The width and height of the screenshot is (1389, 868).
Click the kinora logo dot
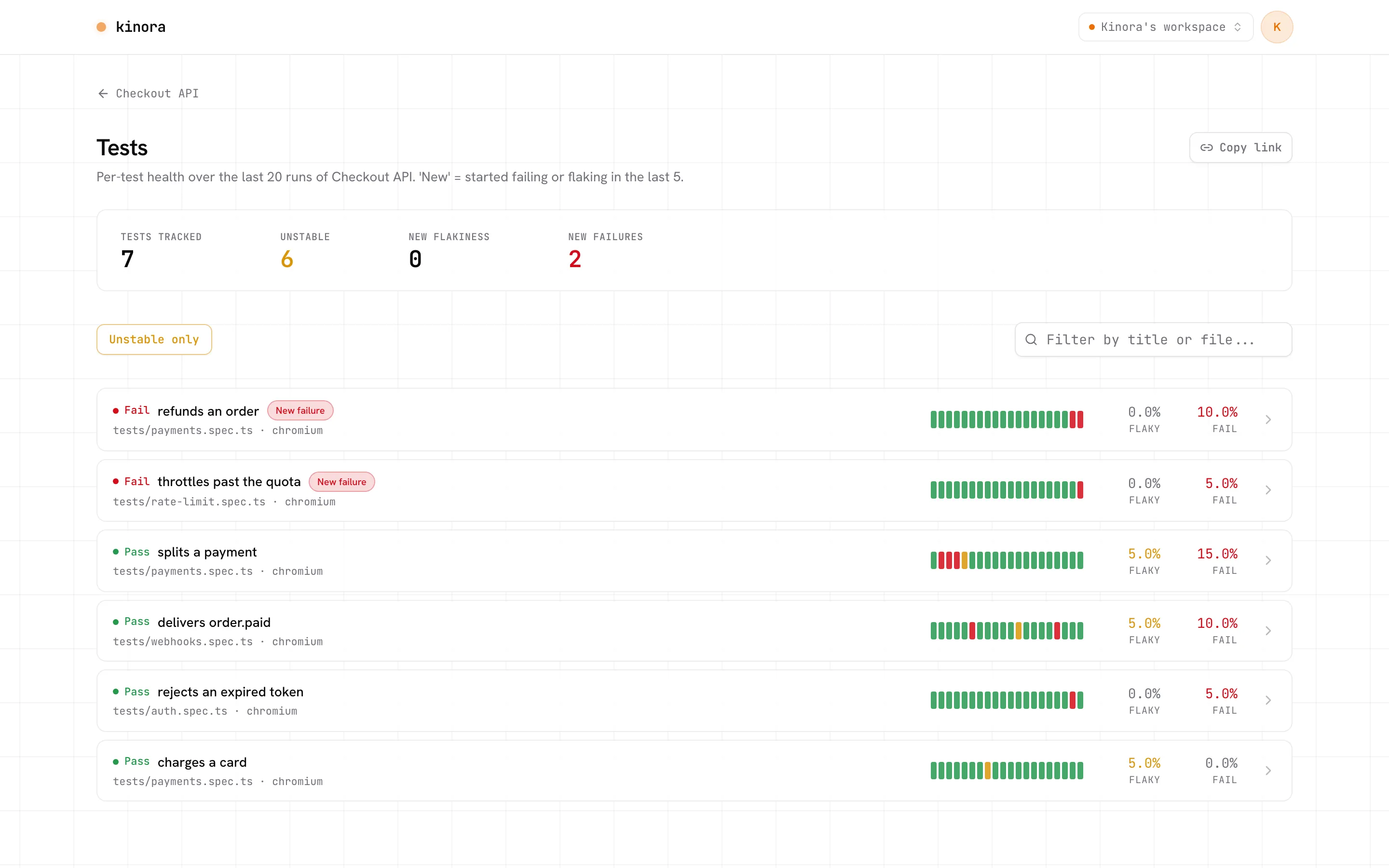tap(101, 27)
